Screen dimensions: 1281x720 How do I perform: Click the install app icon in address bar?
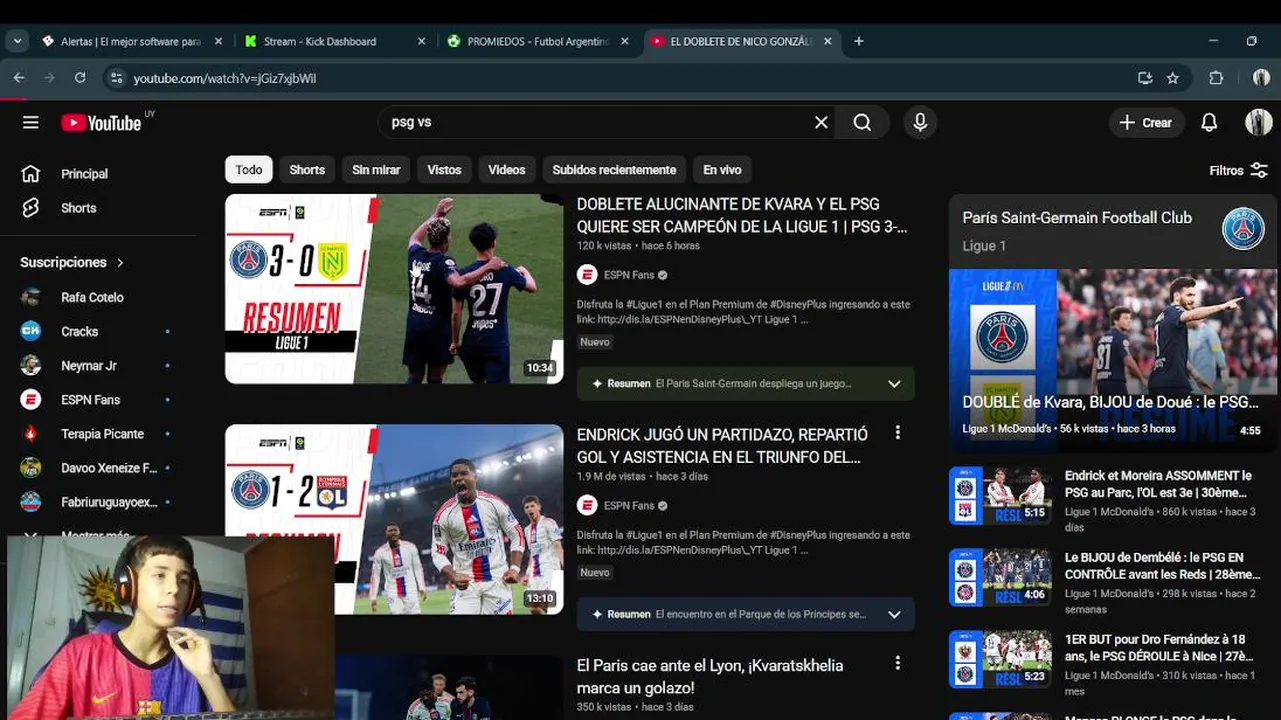pos(1145,77)
